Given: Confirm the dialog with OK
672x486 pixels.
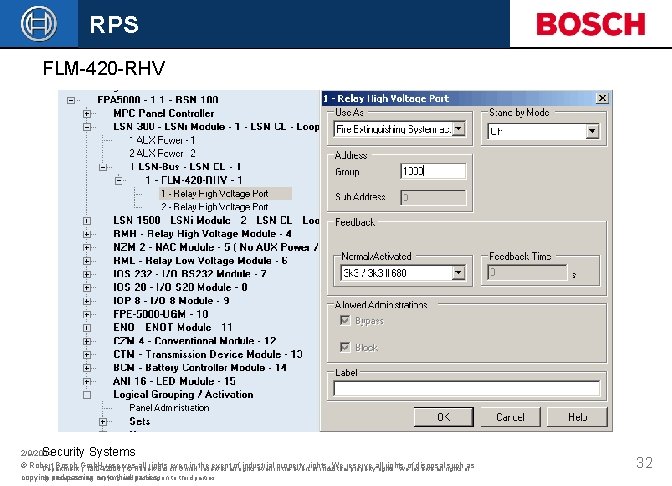Looking at the screenshot, I should coord(444,417).
